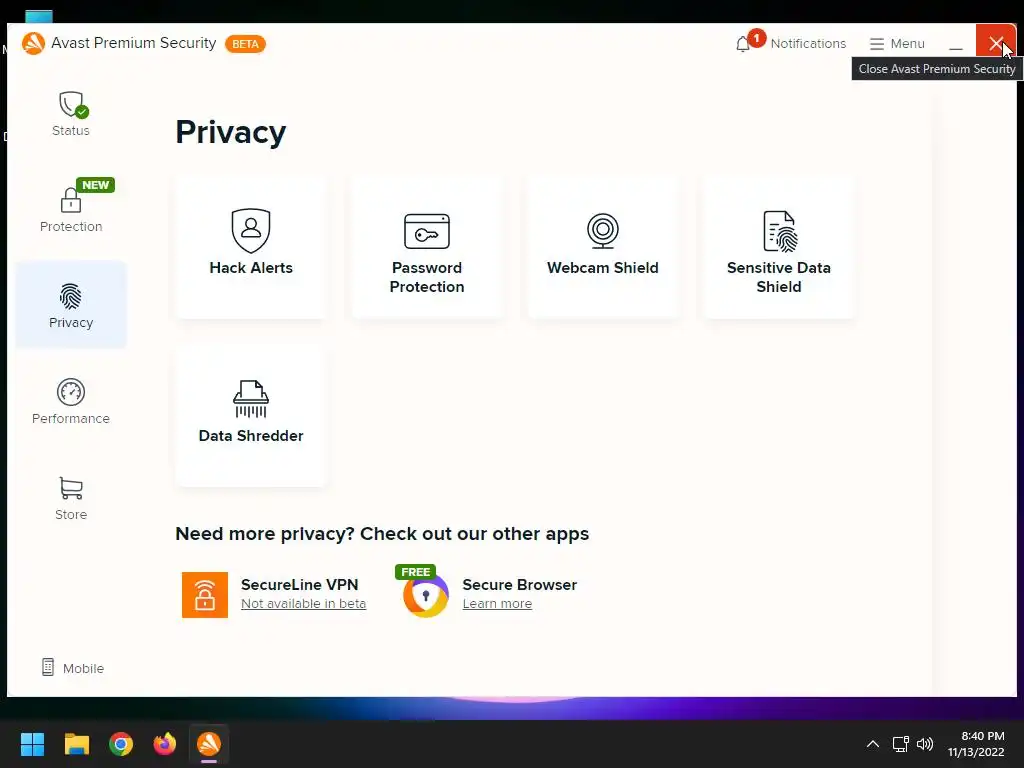Click the BETA badge
Viewport: 1024px width, 768px height.
[245, 44]
